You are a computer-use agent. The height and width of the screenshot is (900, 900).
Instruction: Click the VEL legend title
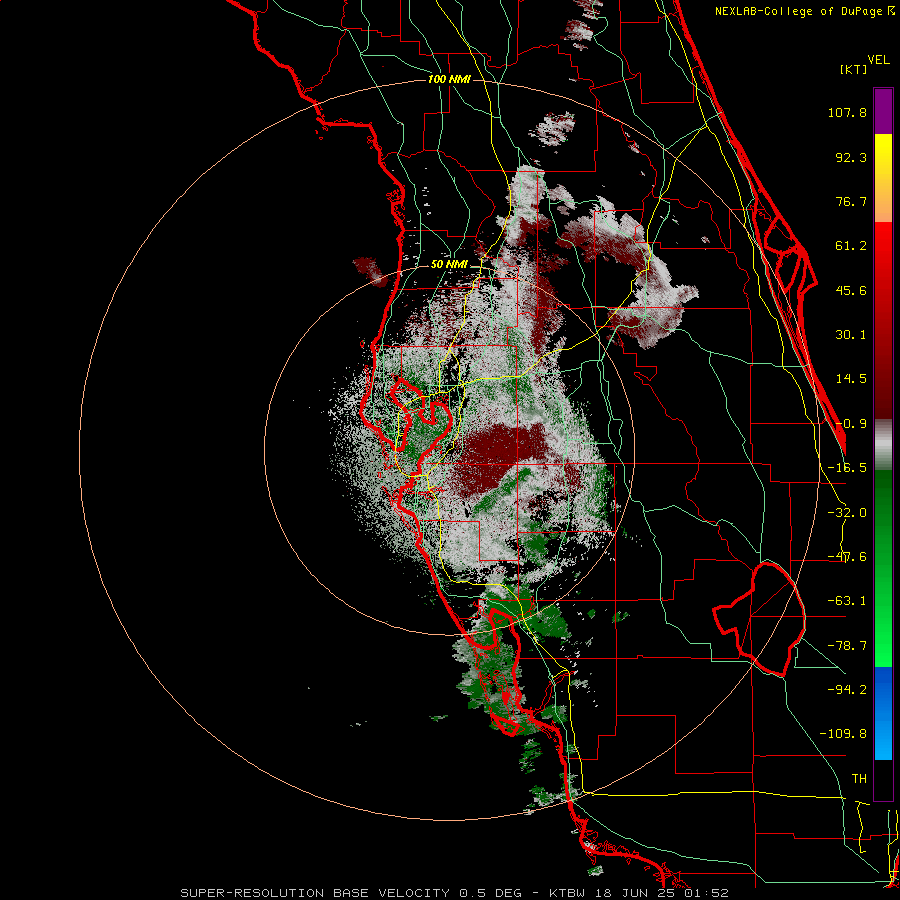click(878, 60)
